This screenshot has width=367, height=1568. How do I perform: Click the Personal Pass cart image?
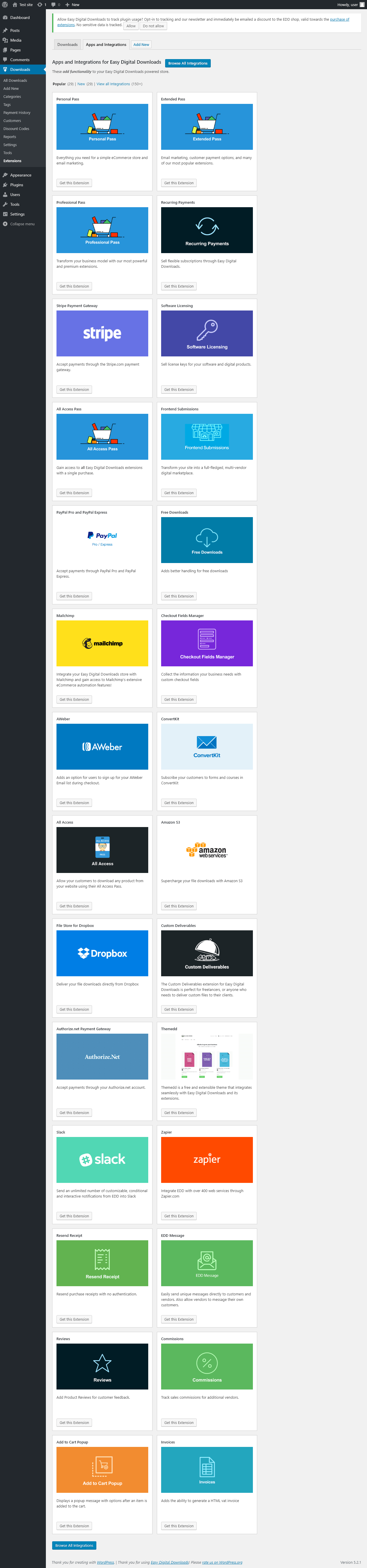102,127
